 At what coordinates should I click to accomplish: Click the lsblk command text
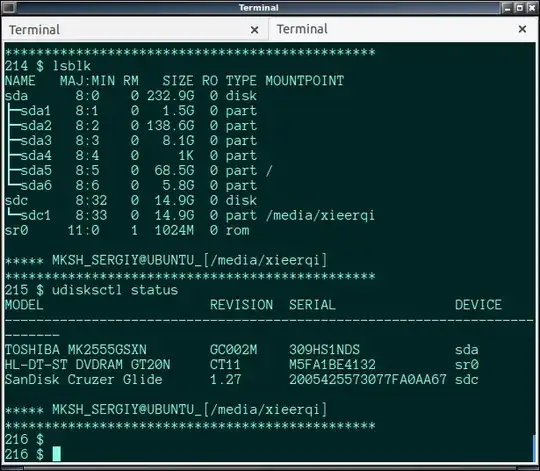72,65
